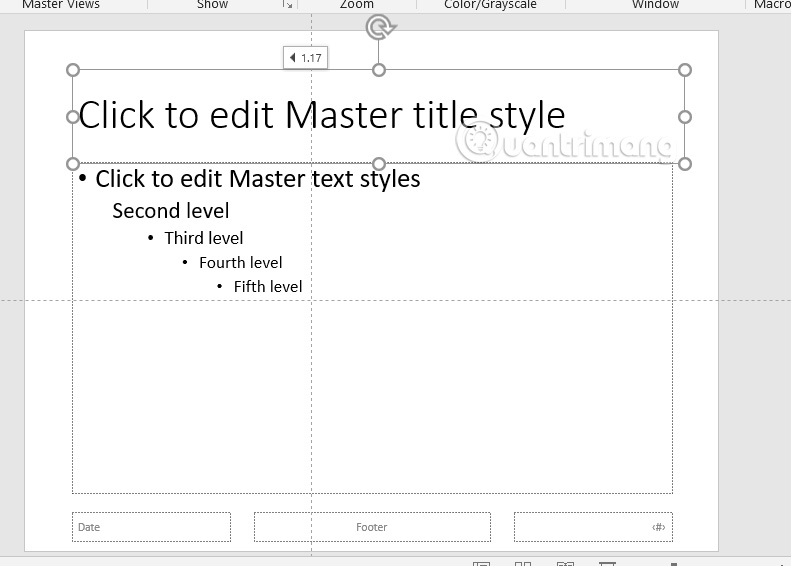791x566 pixels.
Task: Click the 'Zoom' ribbon group label
Action: (357, 5)
